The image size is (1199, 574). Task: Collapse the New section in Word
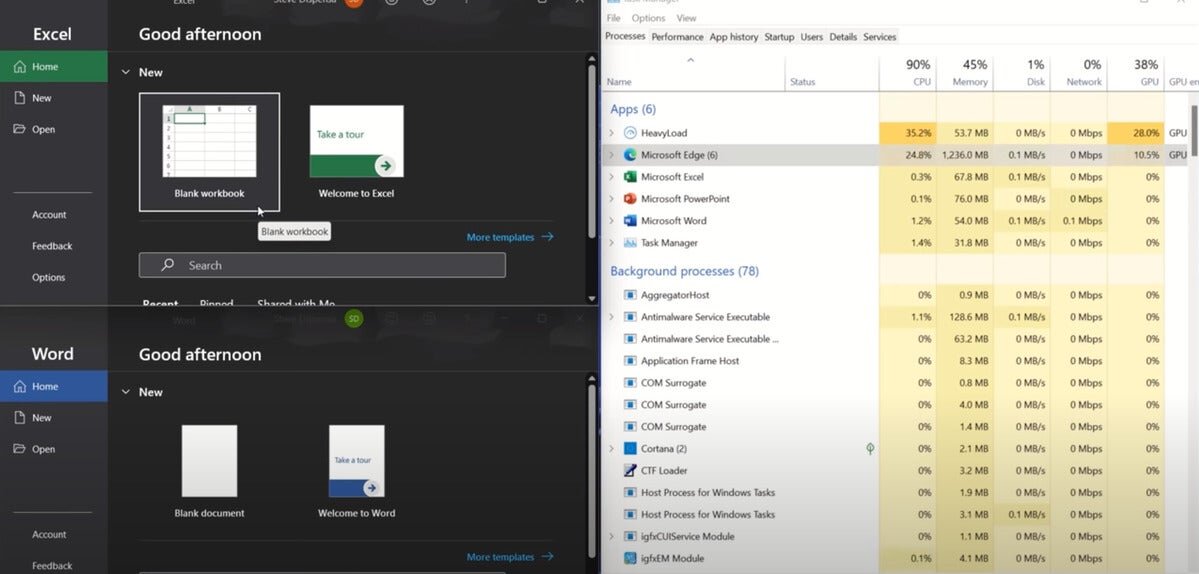125,392
